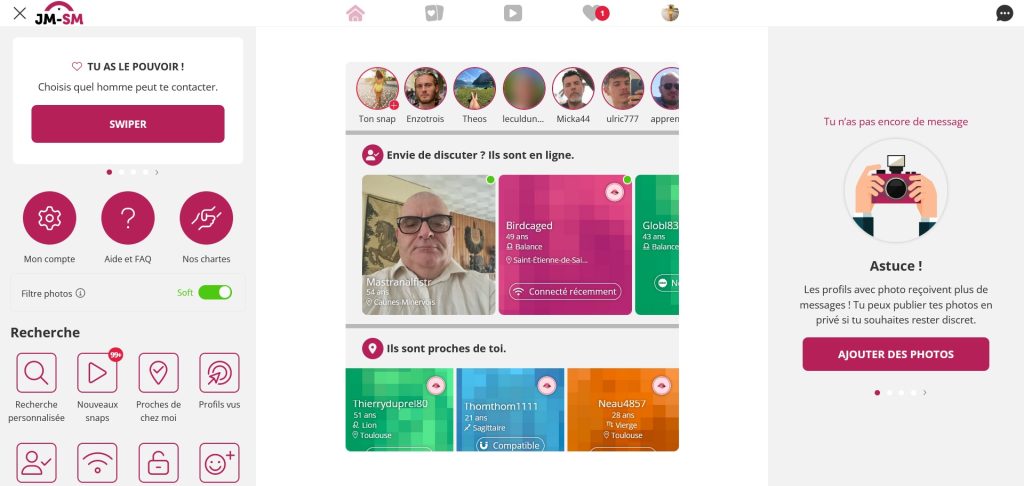Toggle the Soft photo filter switch
The image size is (1024, 486).
click(215, 293)
